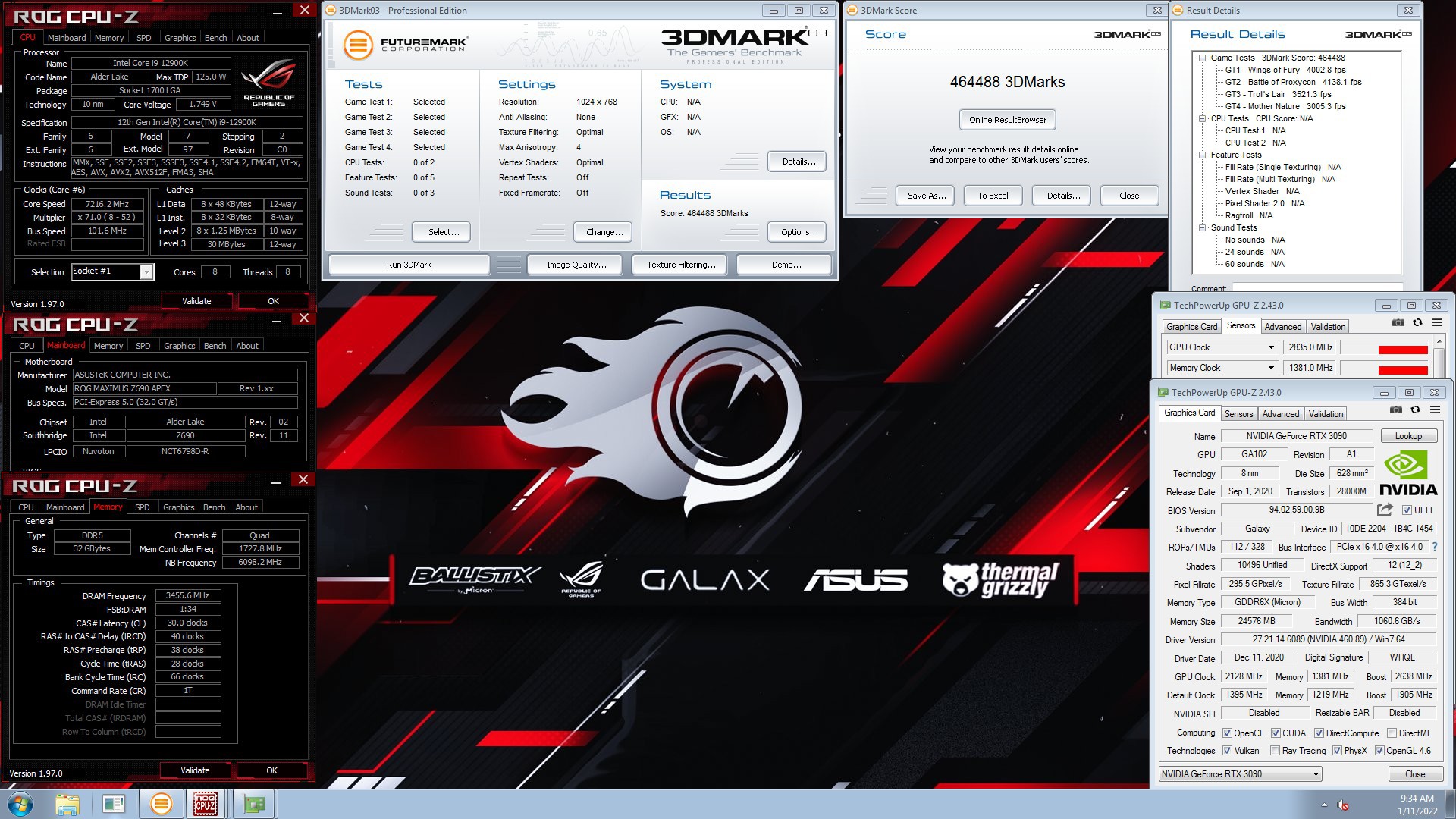This screenshot has height=819, width=1456.
Task: Click GPU-Z title icon in Sensors window
Action: [1165, 306]
